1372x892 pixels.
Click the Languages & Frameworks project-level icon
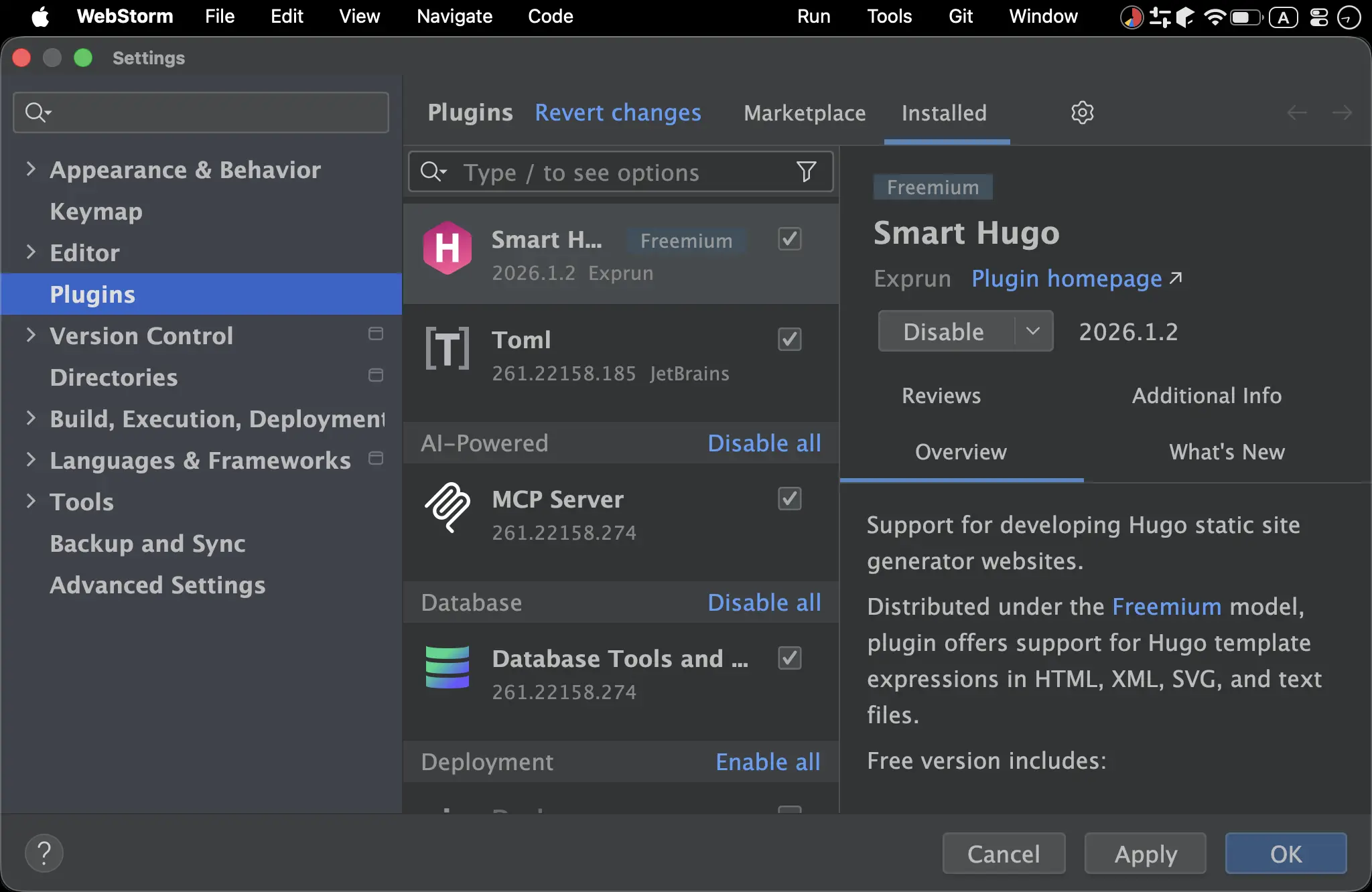click(x=376, y=458)
